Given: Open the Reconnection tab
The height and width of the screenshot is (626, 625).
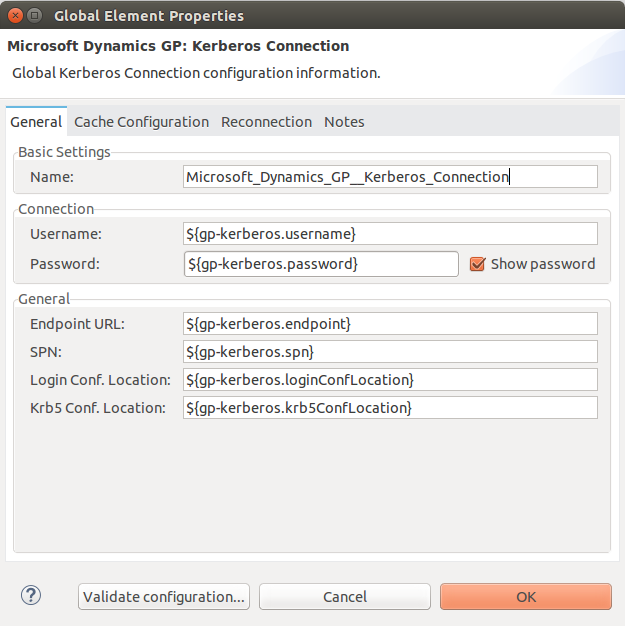Looking at the screenshot, I should 266,122.
